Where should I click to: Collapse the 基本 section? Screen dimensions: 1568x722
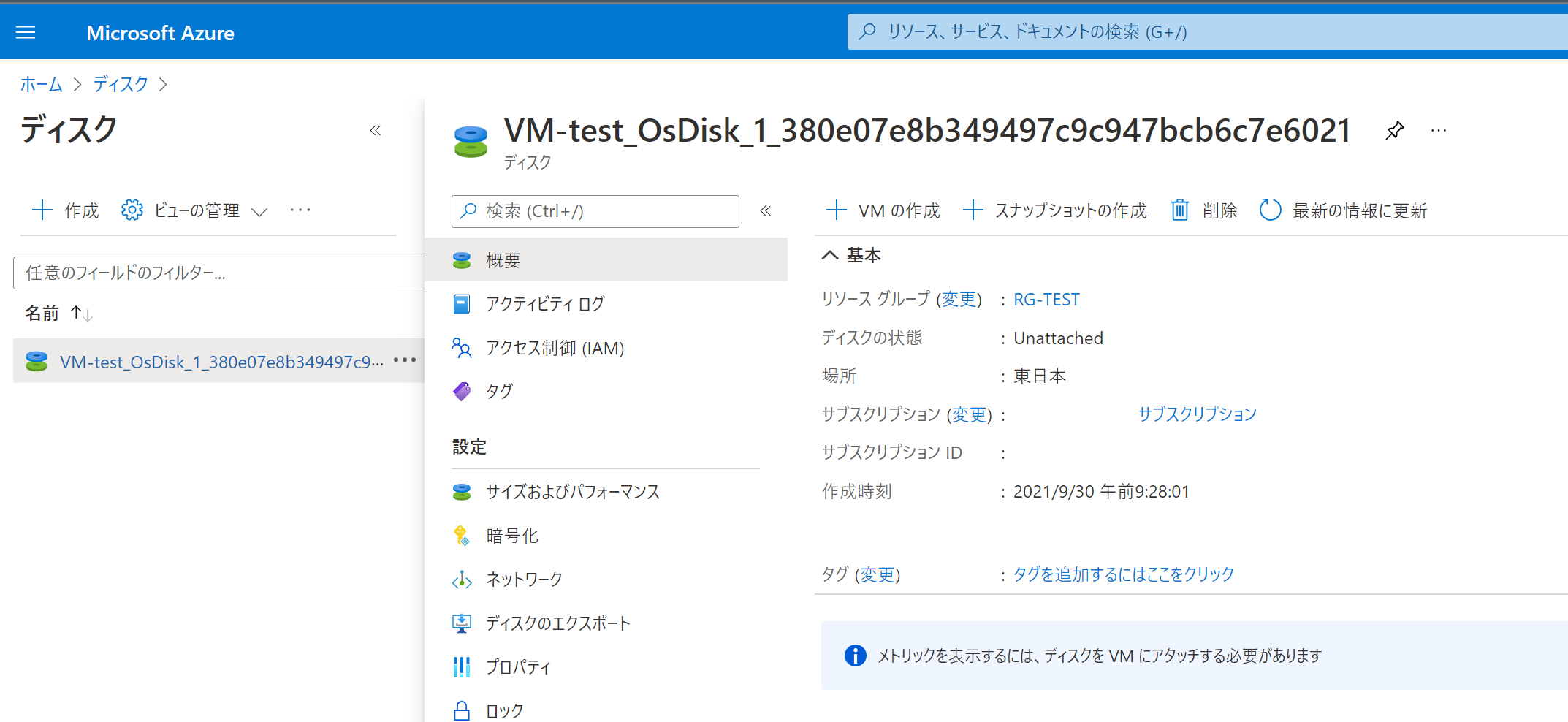830,255
